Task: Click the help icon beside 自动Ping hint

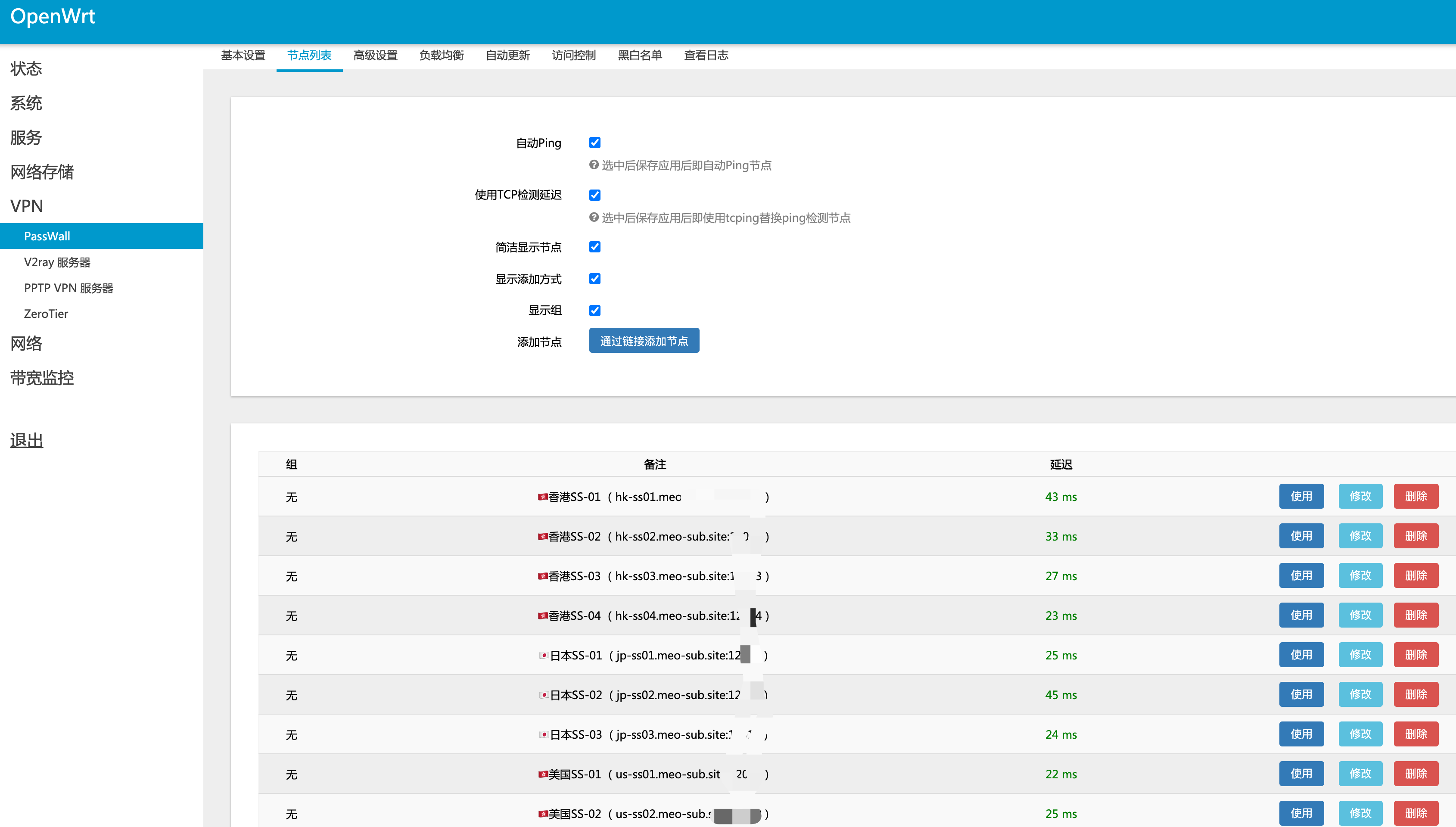Action: coord(594,165)
